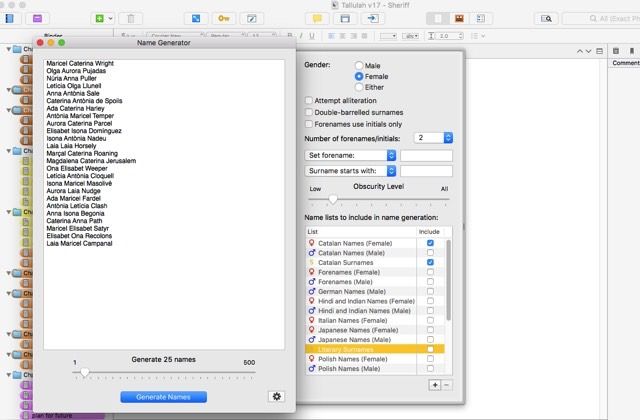
Task: Open the Surname starts with popup
Action: tap(351, 171)
